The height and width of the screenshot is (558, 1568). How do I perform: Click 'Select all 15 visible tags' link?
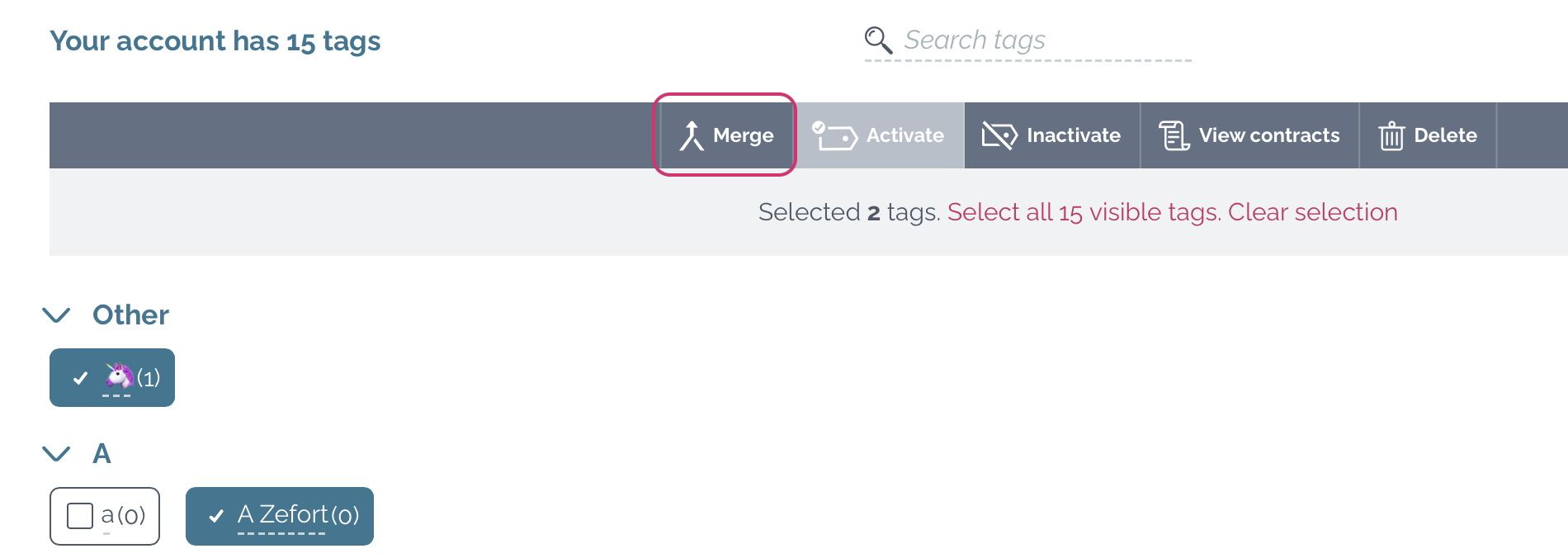coord(1084,212)
